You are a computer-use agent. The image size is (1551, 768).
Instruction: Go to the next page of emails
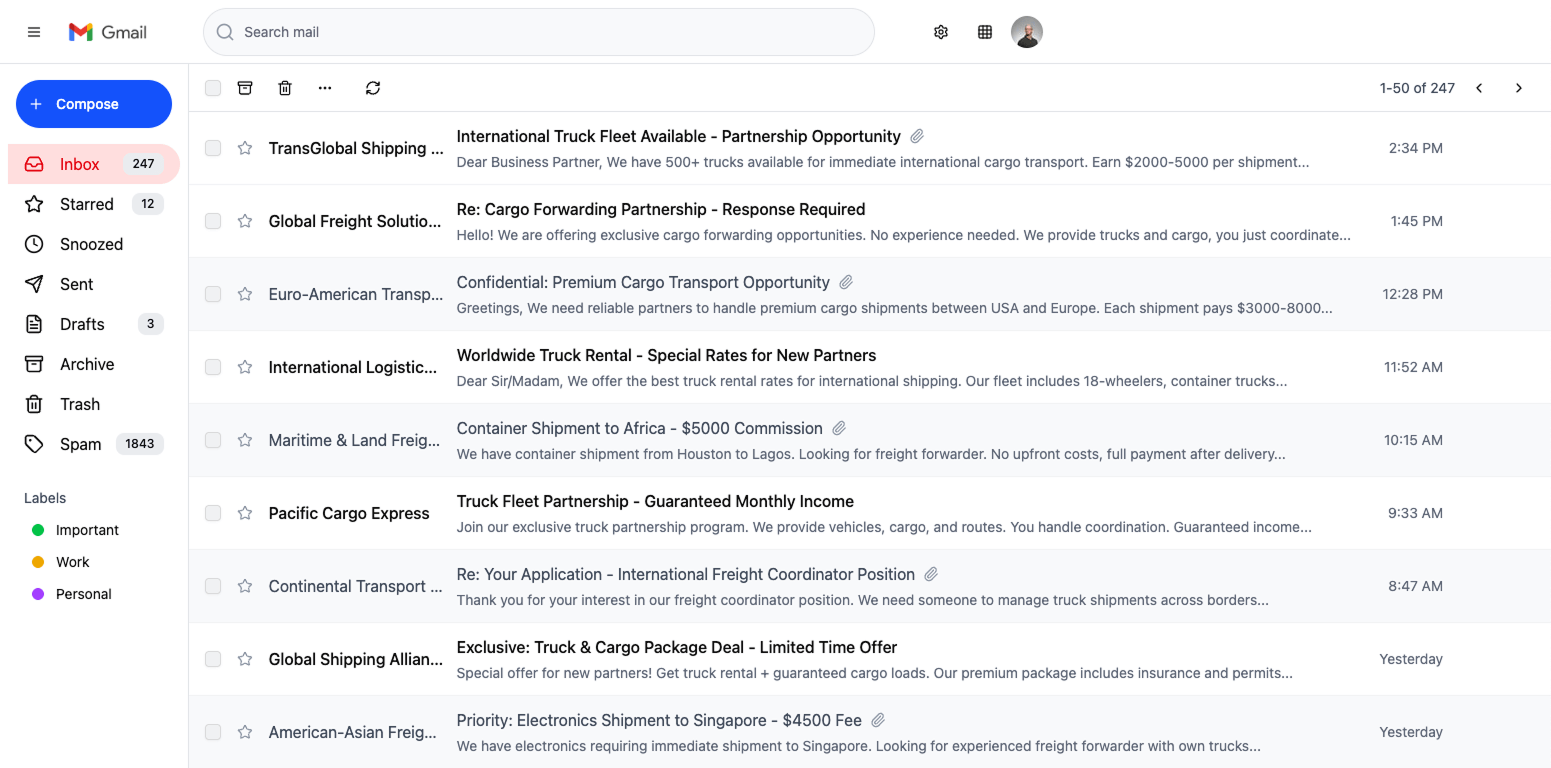pos(1518,88)
